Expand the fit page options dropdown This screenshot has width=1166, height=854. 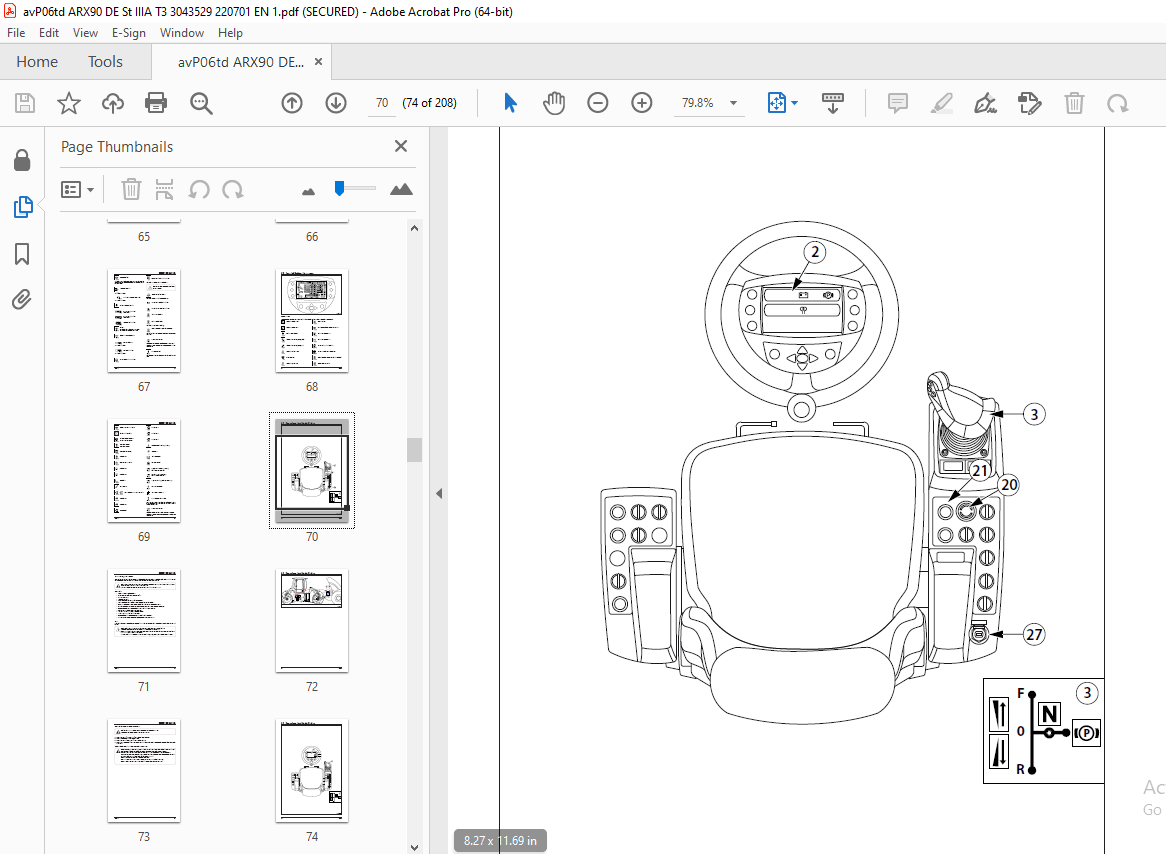pyautogui.click(x=795, y=103)
